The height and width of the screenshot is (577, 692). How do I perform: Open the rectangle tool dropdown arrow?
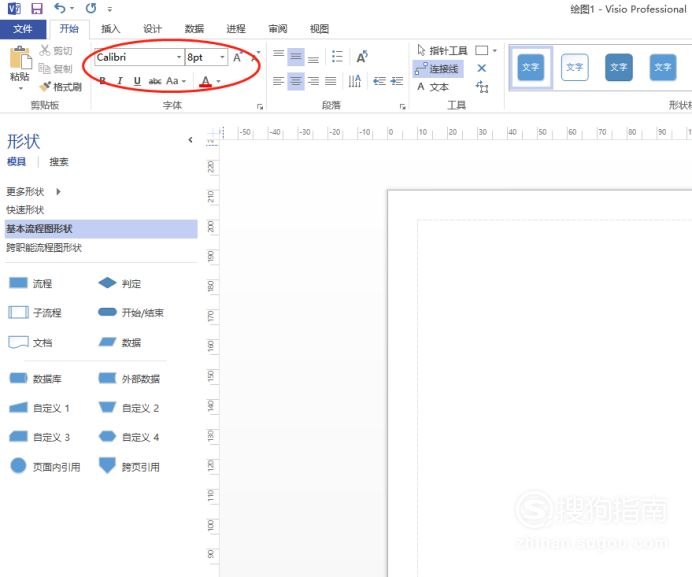pos(495,50)
